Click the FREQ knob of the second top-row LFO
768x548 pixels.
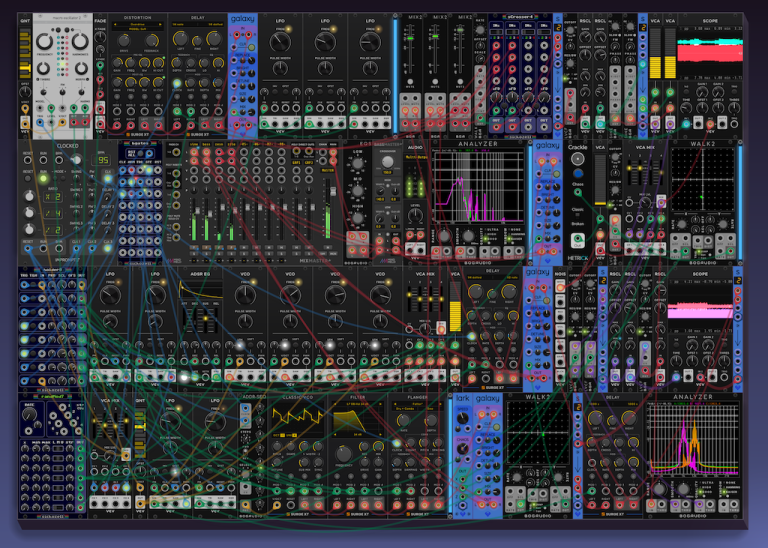click(325, 42)
